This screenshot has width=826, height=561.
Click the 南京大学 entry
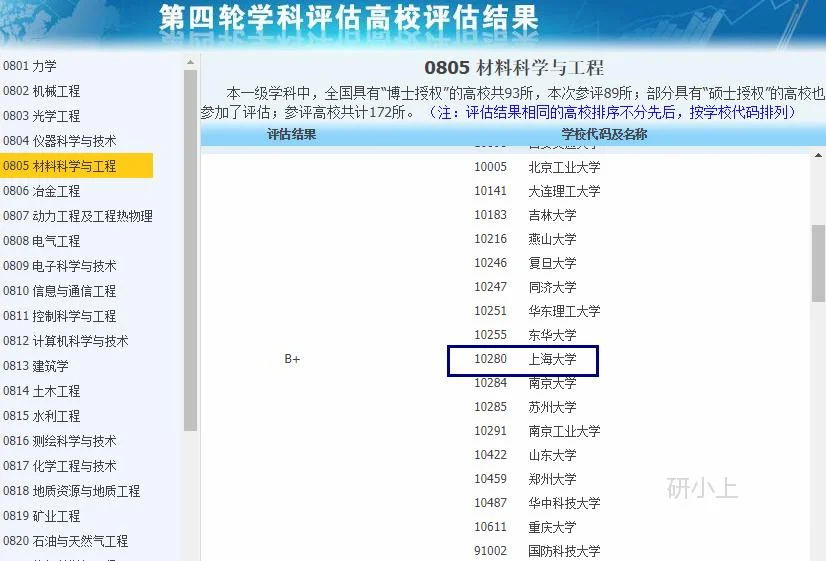coord(552,383)
